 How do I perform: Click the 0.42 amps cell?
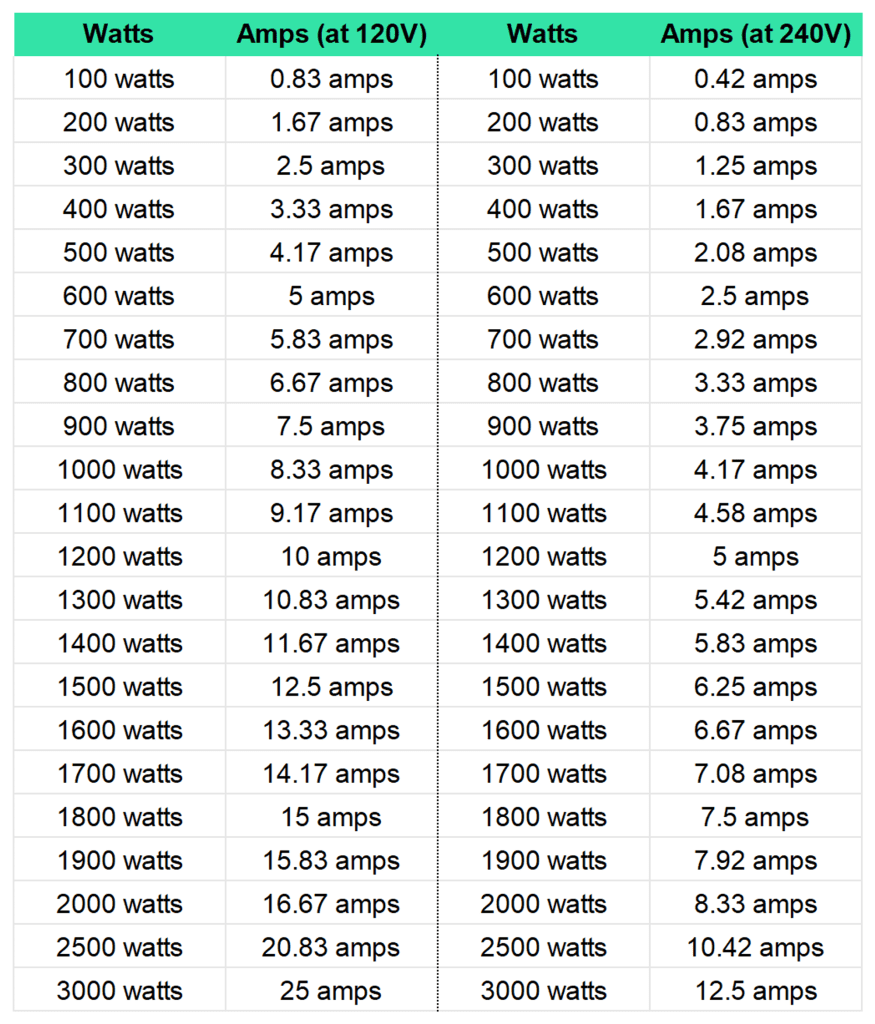[755, 79]
